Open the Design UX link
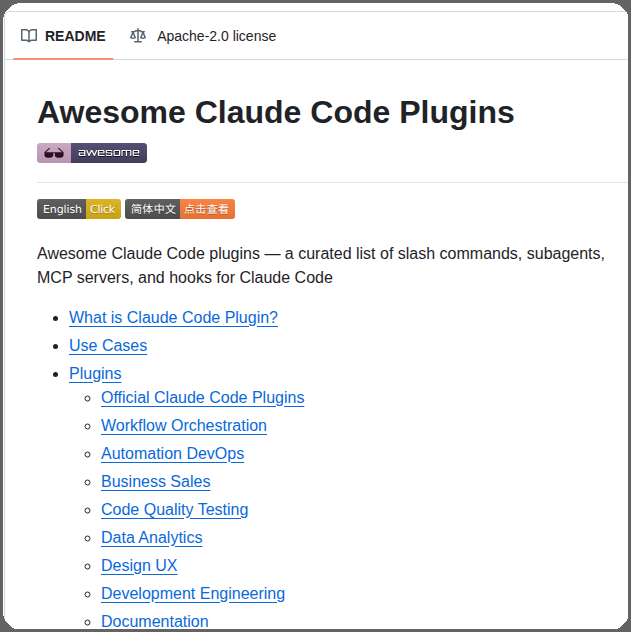 pyautogui.click(x=139, y=566)
